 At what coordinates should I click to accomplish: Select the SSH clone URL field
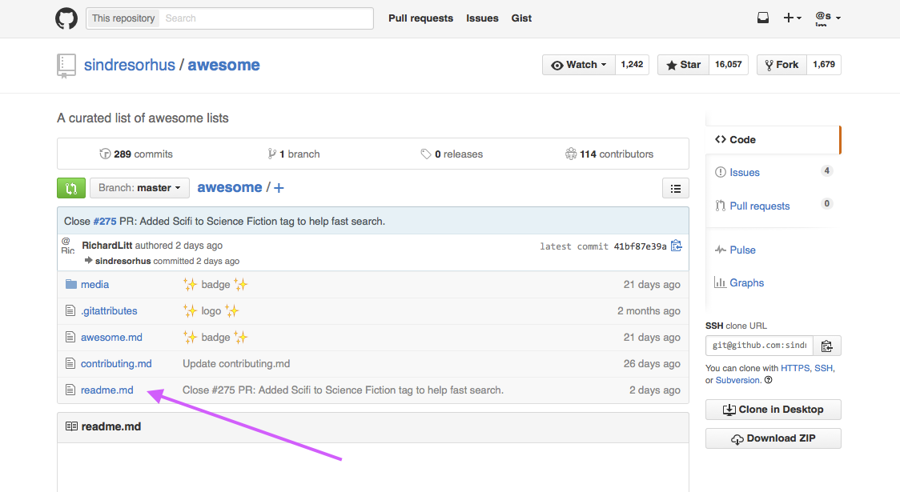point(759,346)
